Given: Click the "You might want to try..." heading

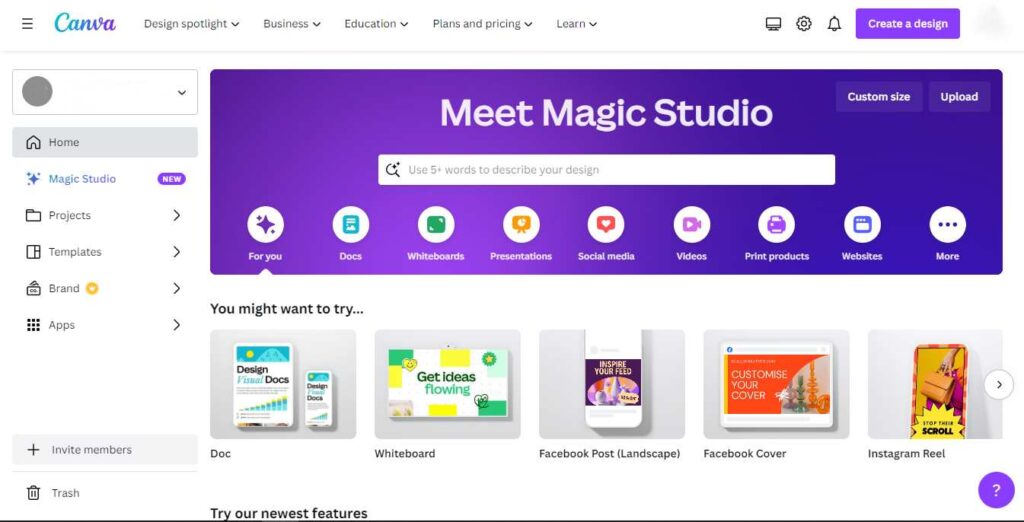Looking at the screenshot, I should pyautogui.click(x=287, y=309).
